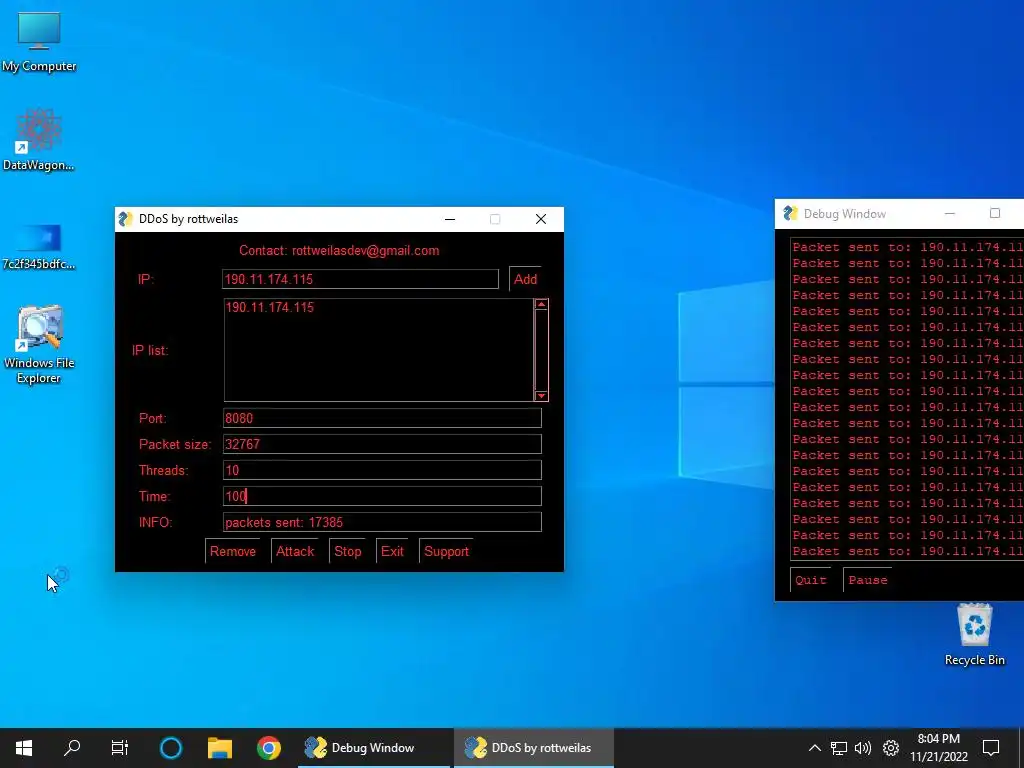
Task: Click the IP list scroll down arrow
Action: pyautogui.click(x=541, y=396)
